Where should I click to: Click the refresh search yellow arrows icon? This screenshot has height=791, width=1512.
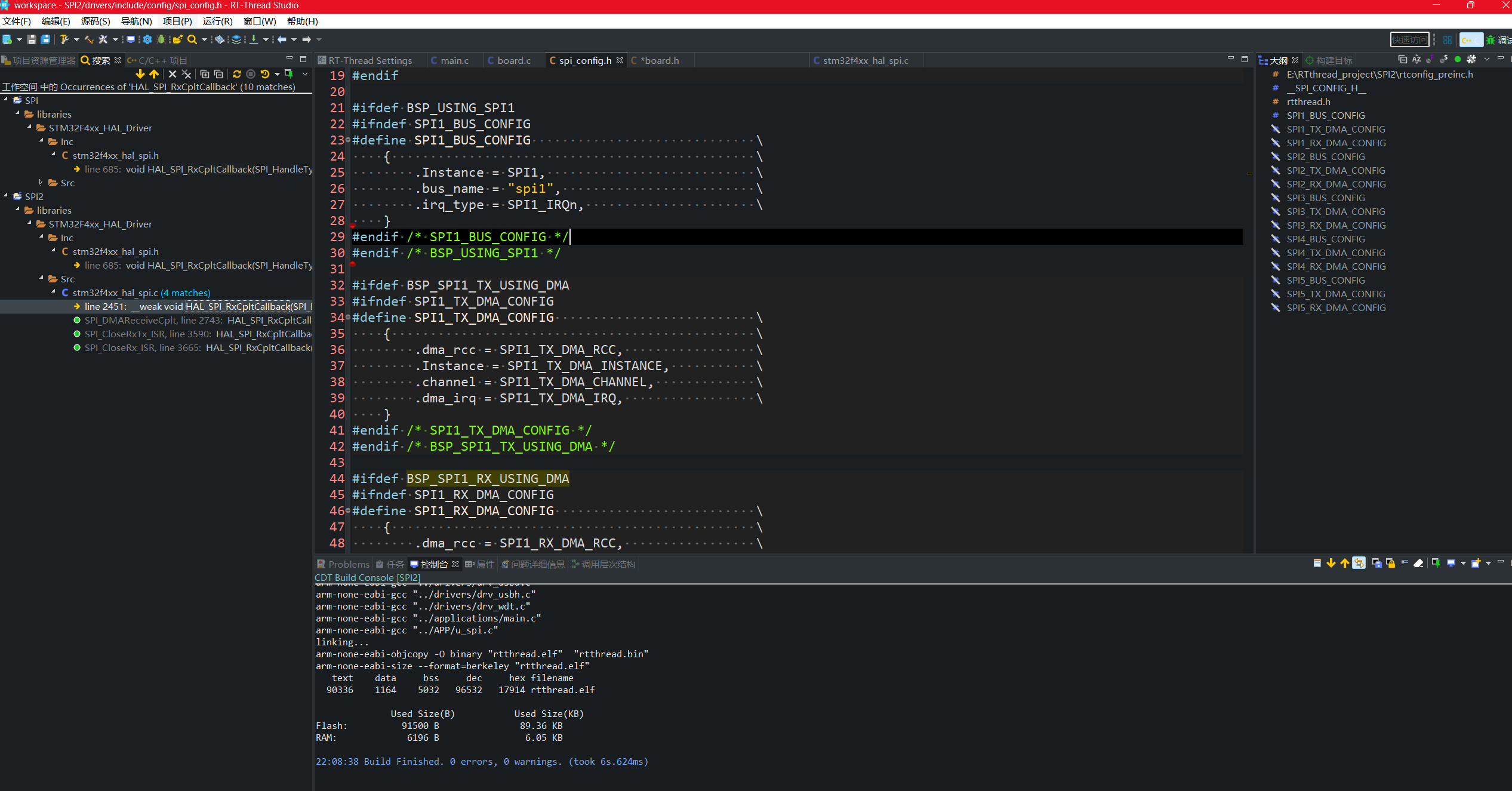[x=237, y=74]
